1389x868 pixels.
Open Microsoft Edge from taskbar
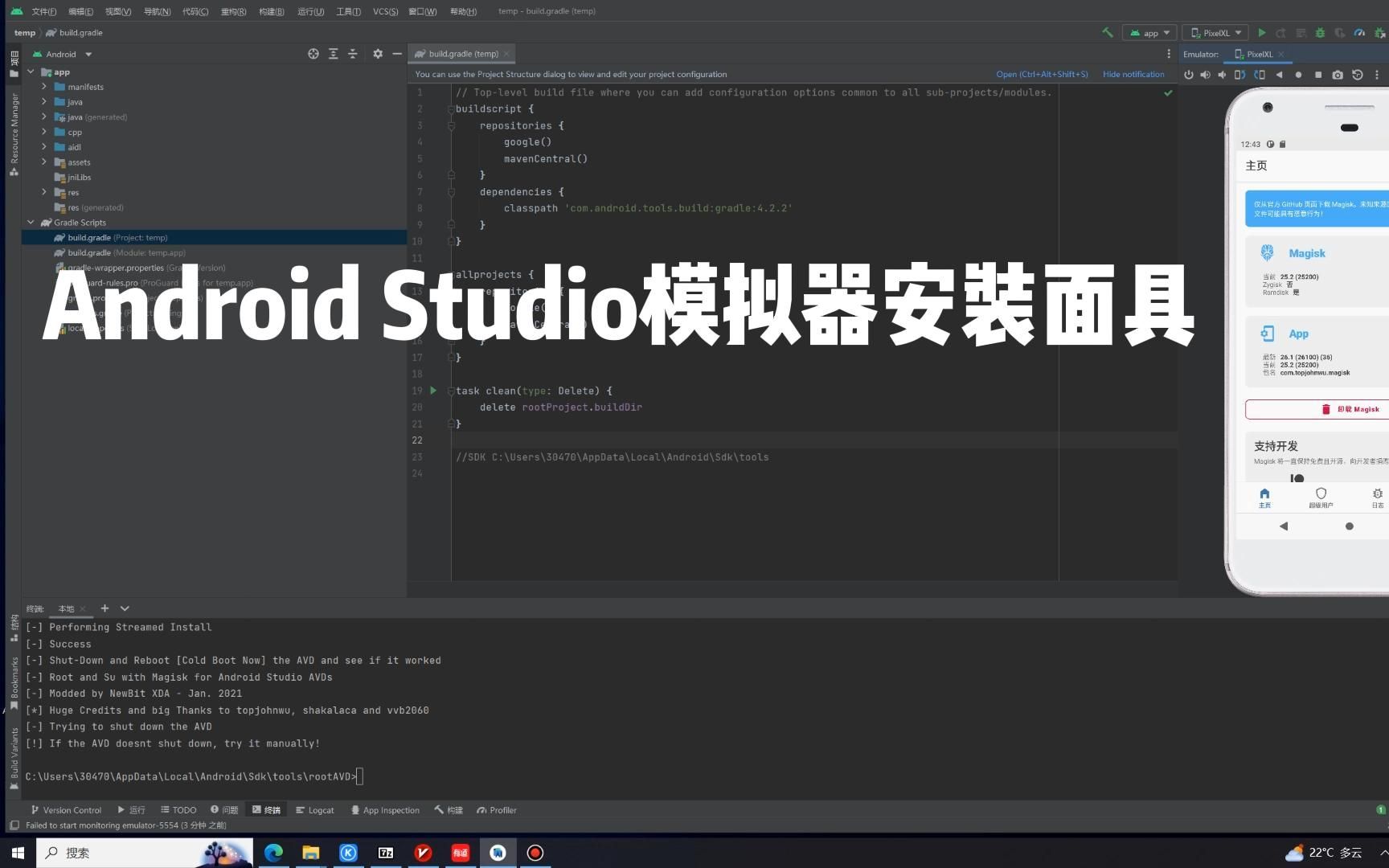click(273, 853)
